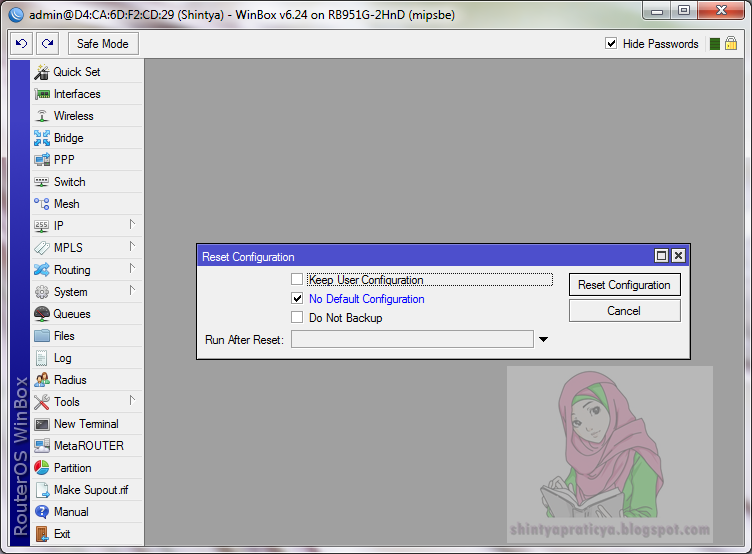752x554 pixels.
Task: Click the Routing arrows icon
Action: click(x=42, y=270)
